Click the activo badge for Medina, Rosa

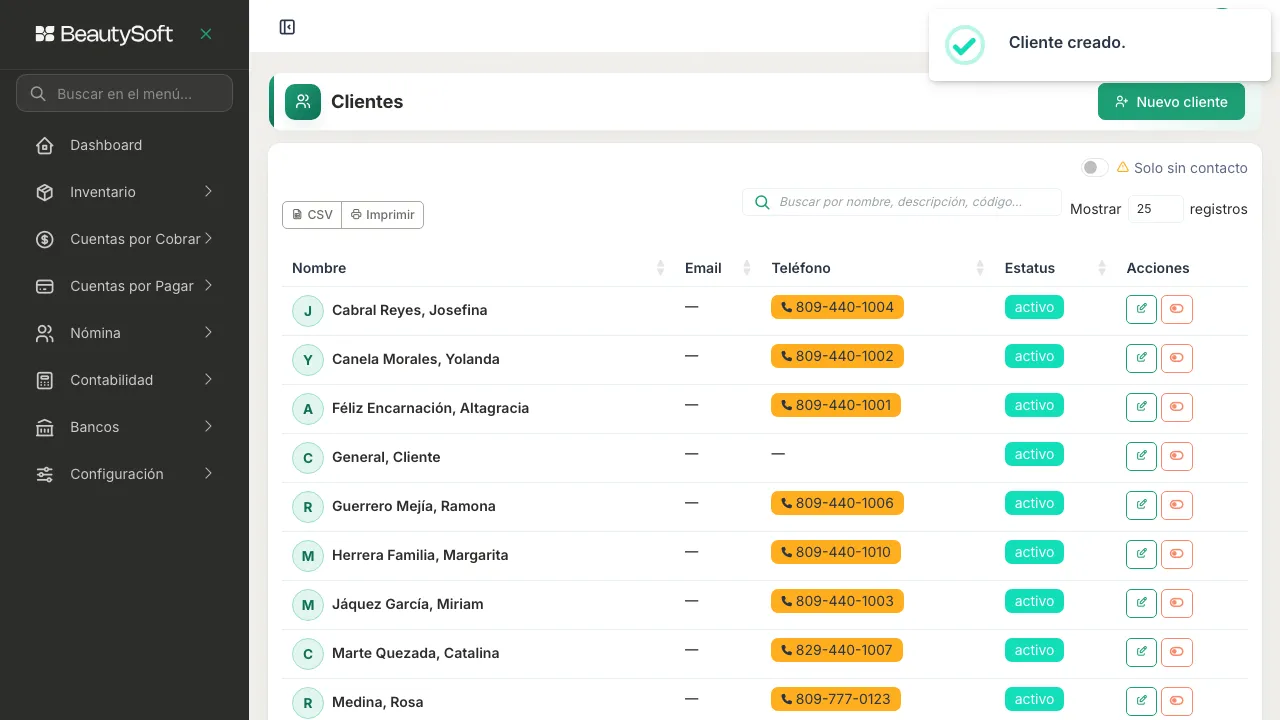[1034, 699]
